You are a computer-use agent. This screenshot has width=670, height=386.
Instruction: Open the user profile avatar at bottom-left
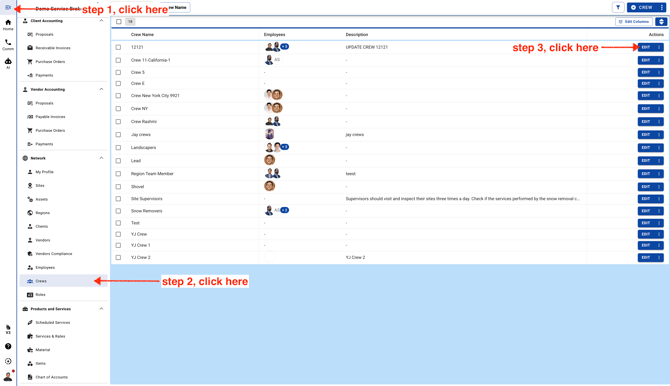click(8, 377)
